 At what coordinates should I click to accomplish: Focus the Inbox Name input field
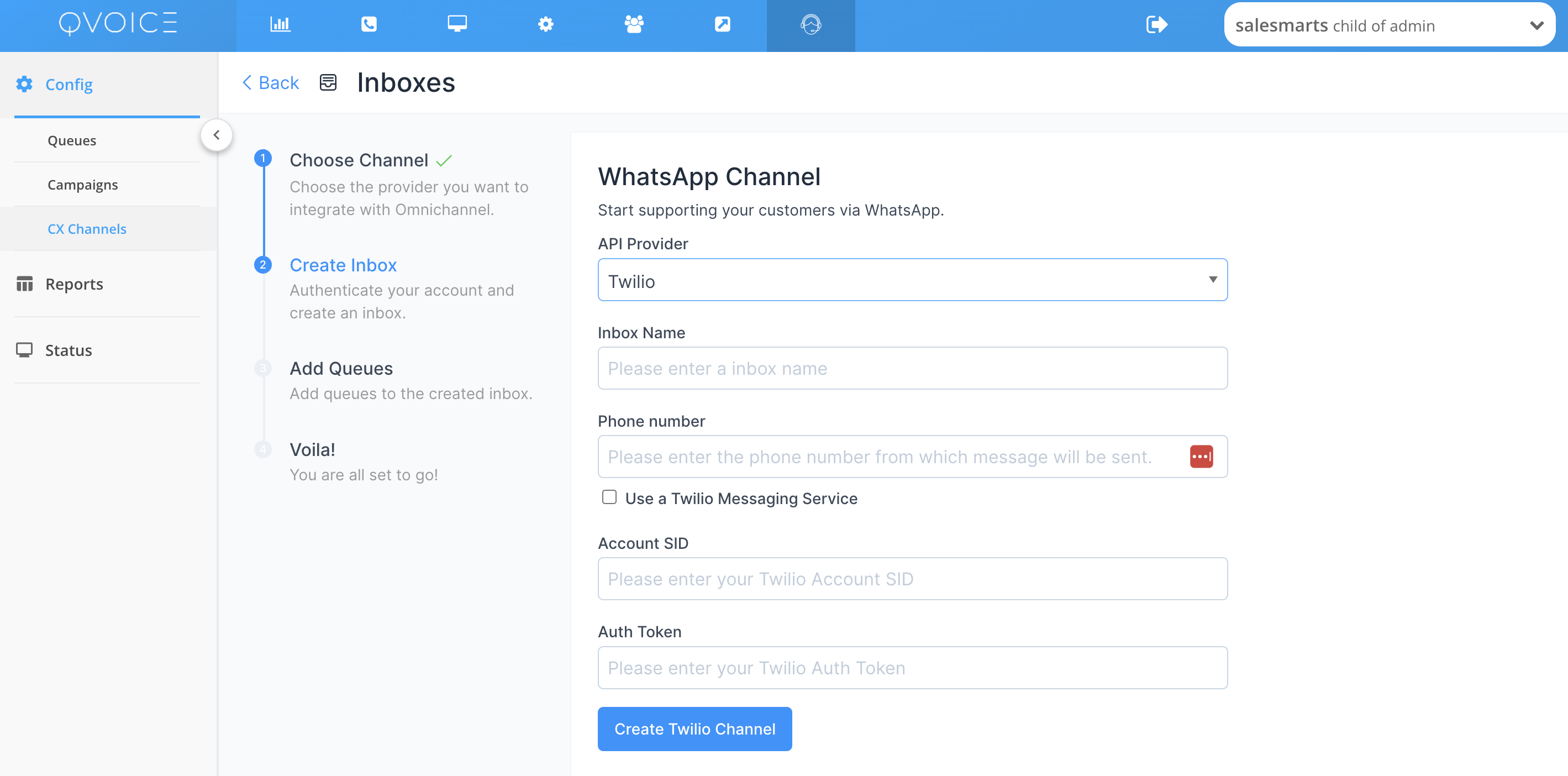click(912, 369)
